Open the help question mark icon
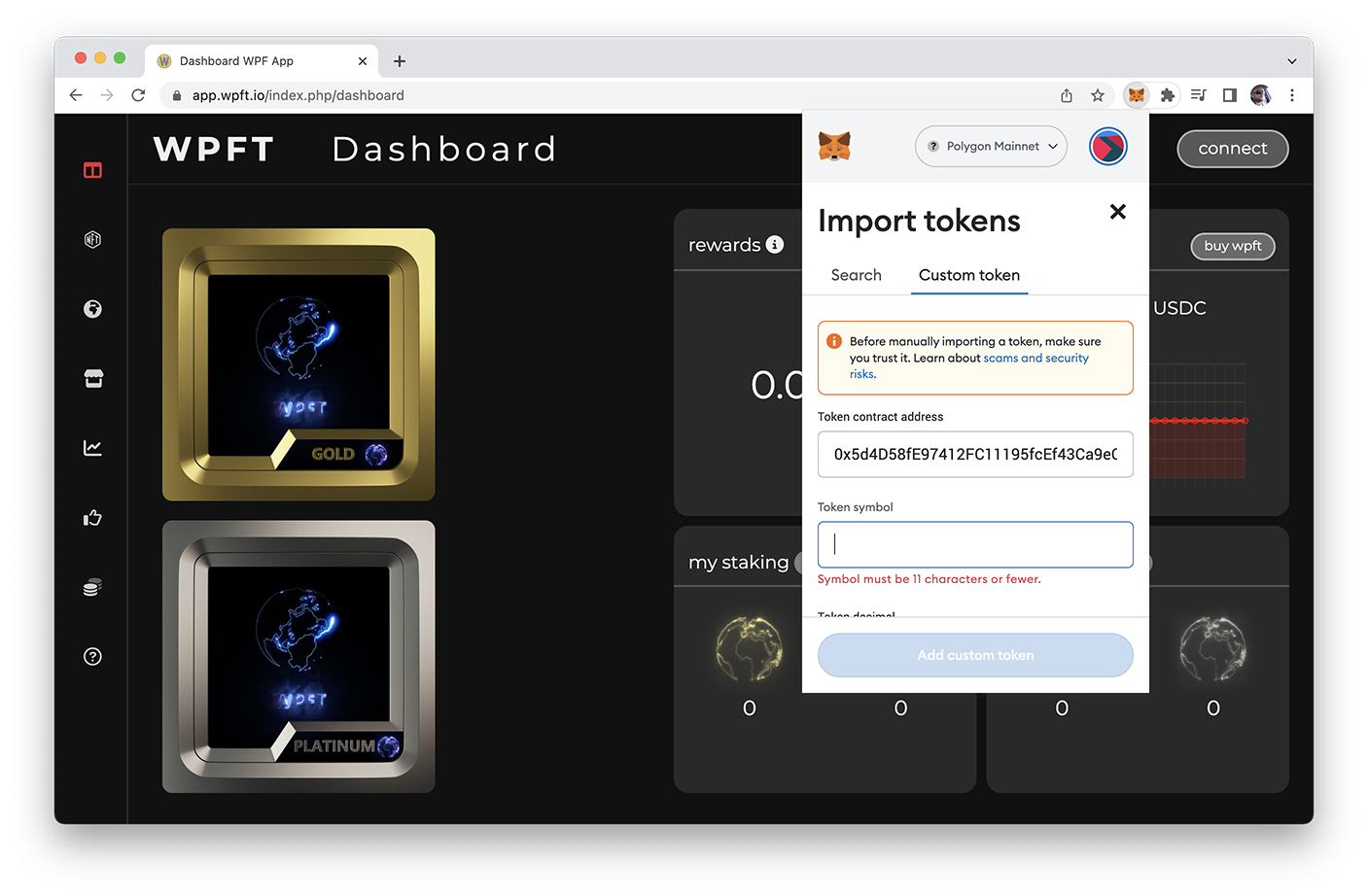1368x896 pixels. coord(92,656)
